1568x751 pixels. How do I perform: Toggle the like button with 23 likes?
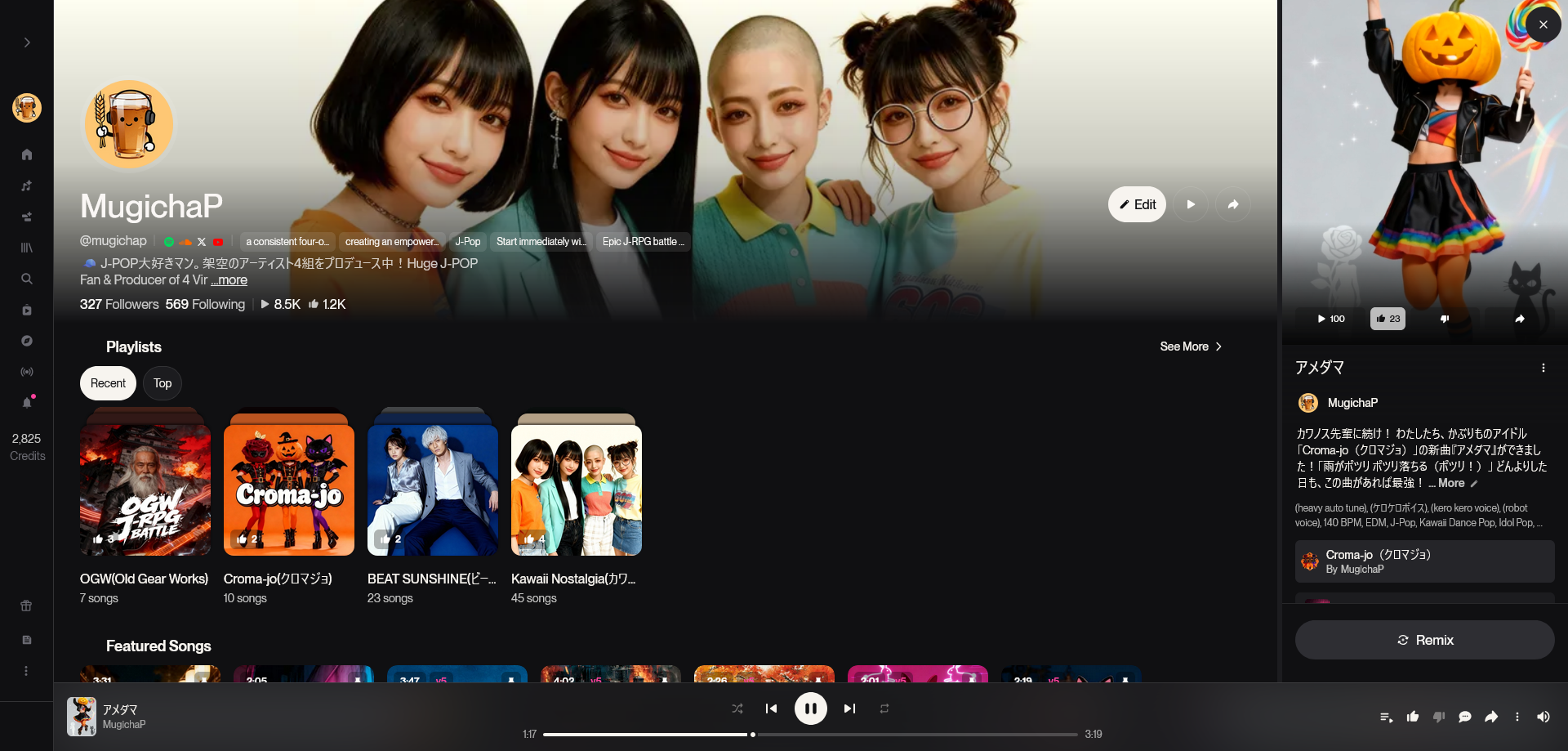pyautogui.click(x=1388, y=319)
